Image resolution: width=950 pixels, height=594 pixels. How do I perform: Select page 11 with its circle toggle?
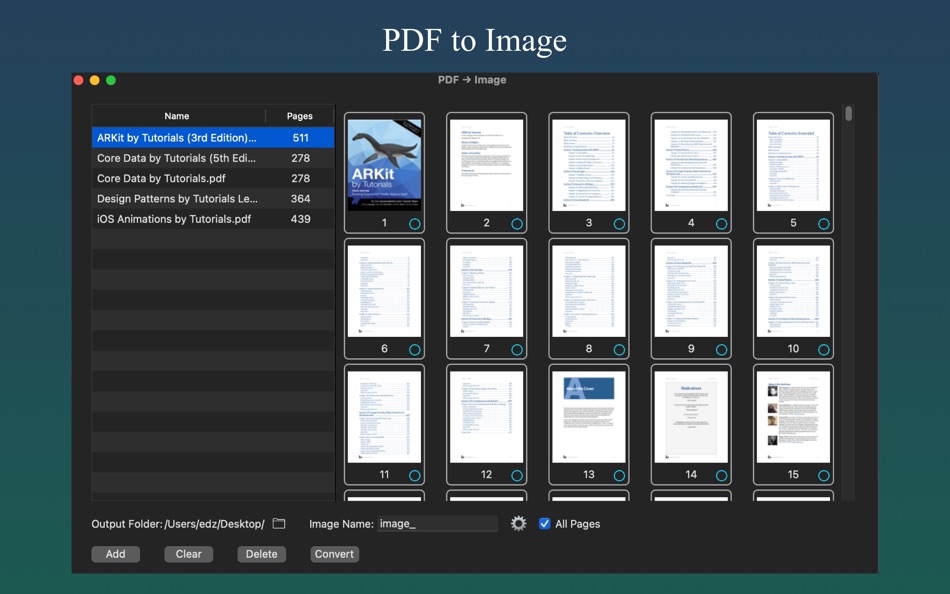point(414,476)
